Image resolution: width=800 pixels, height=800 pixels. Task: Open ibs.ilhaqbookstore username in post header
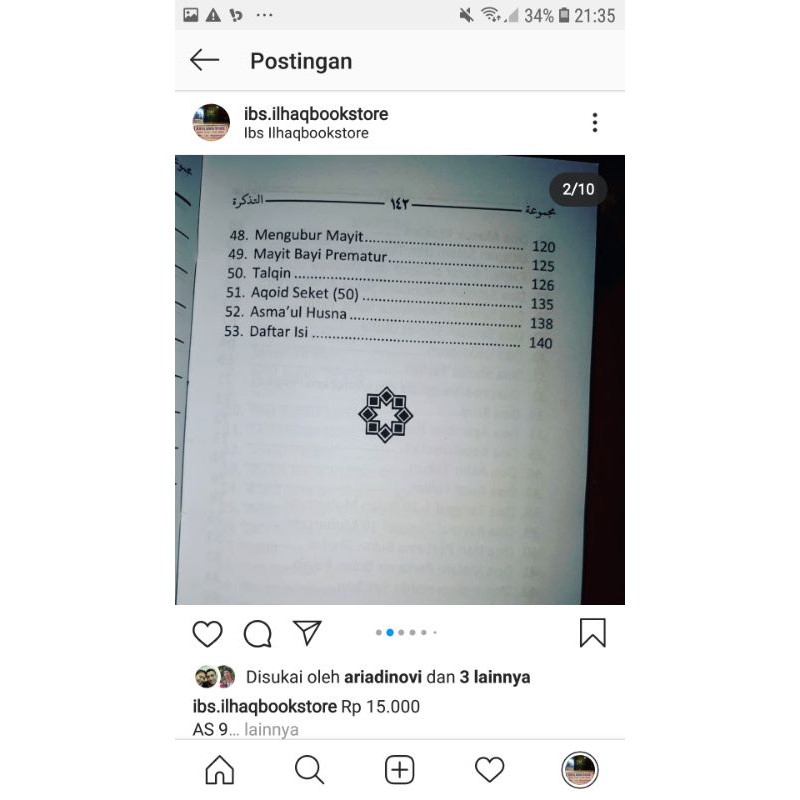[x=316, y=114]
